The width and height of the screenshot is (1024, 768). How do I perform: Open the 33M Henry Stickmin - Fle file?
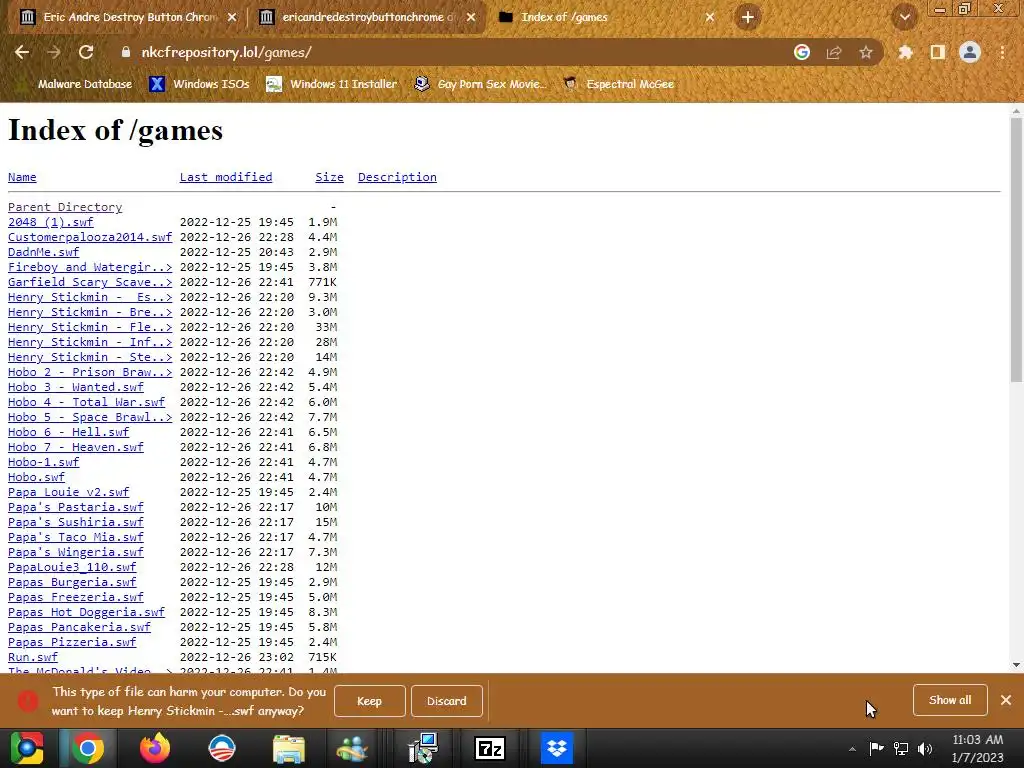point(90,327)
